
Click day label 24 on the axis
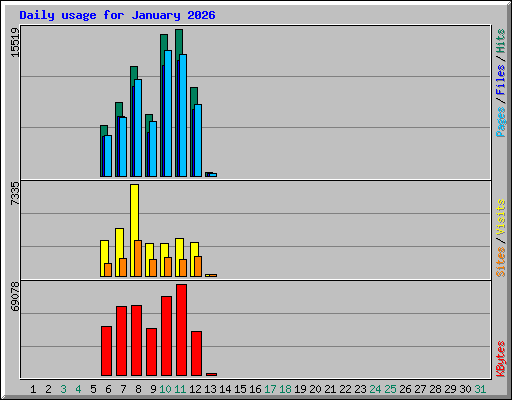click(375, 389)
